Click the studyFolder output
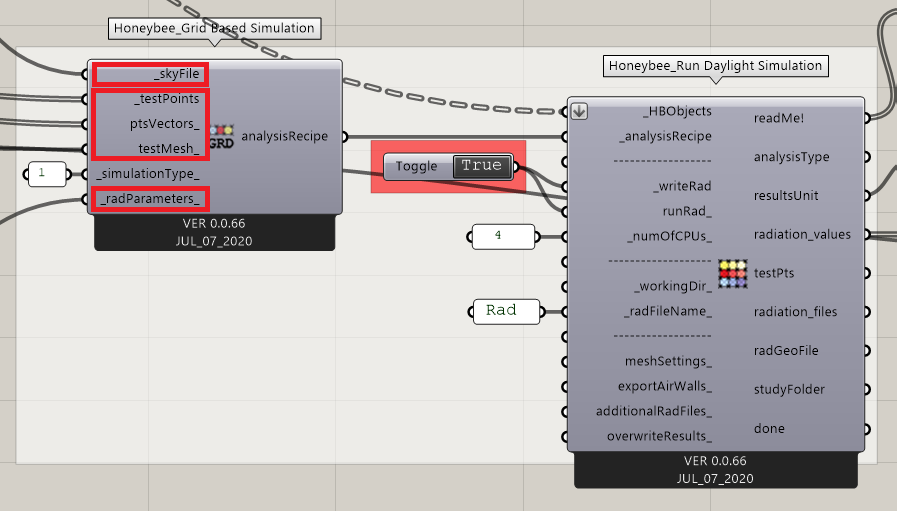This screenshot has width=897, height=511. click(789, 390)
